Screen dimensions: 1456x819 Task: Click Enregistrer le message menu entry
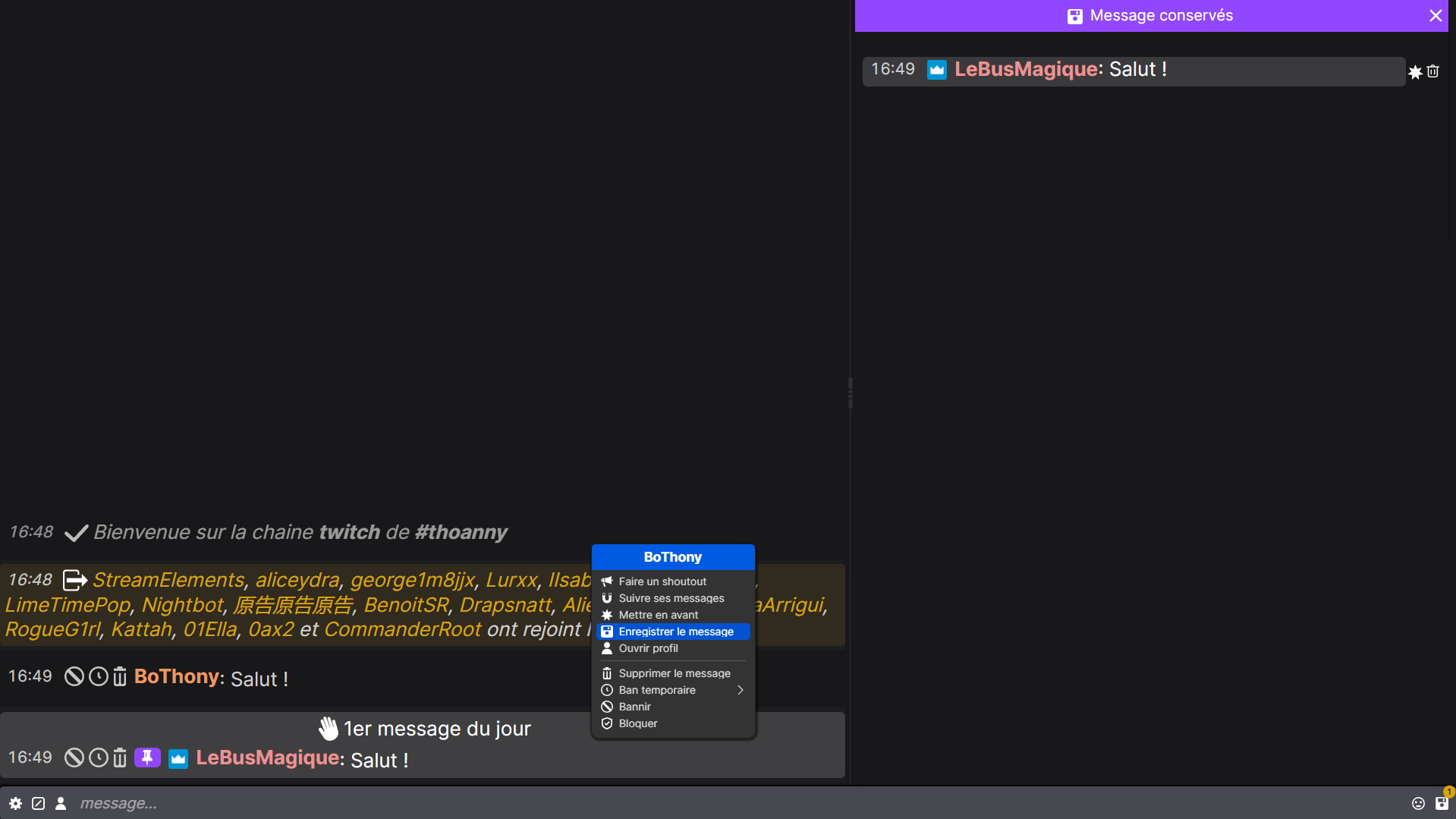click(673, 632)
